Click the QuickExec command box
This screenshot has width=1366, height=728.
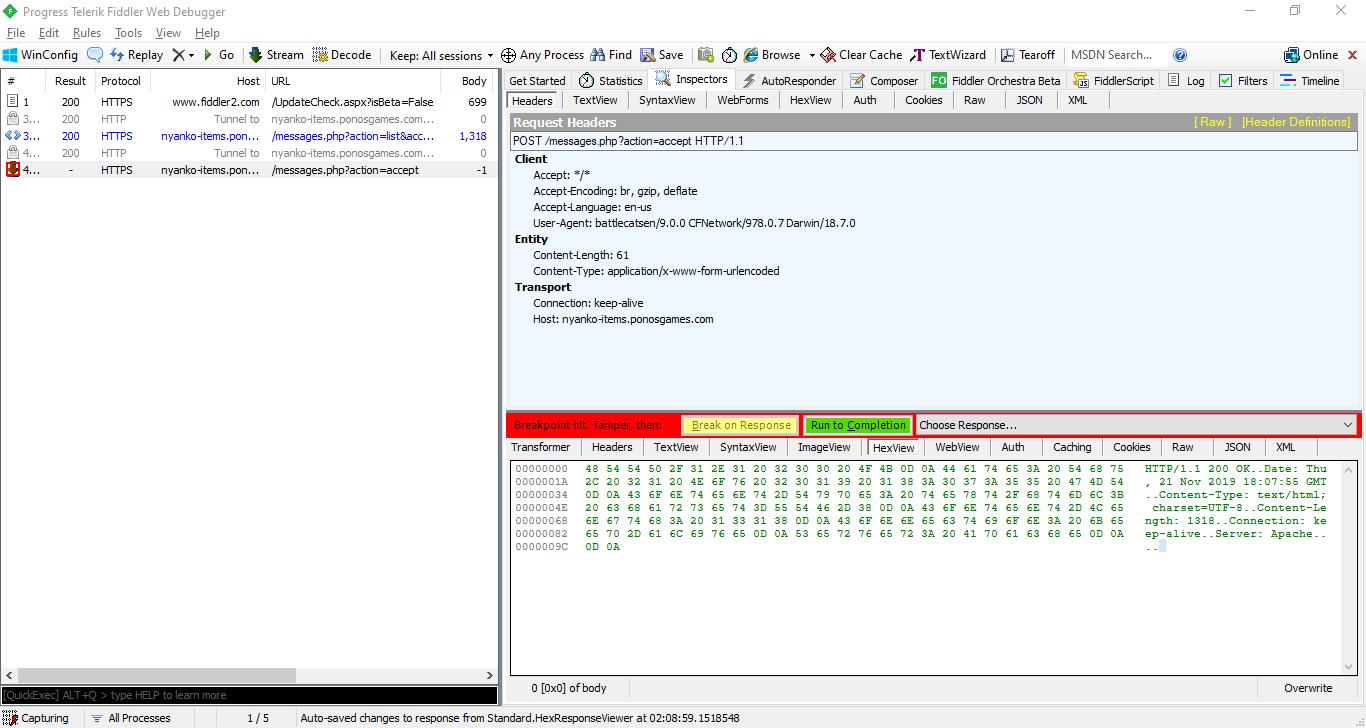click(x=249, y=695)
